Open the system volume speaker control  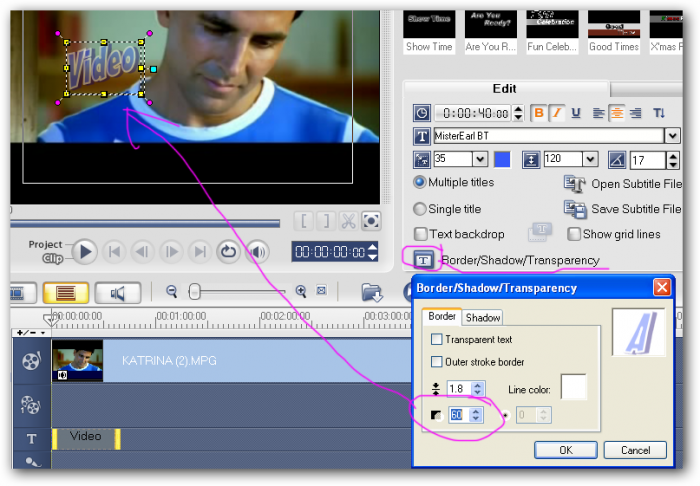pos(258,252)
